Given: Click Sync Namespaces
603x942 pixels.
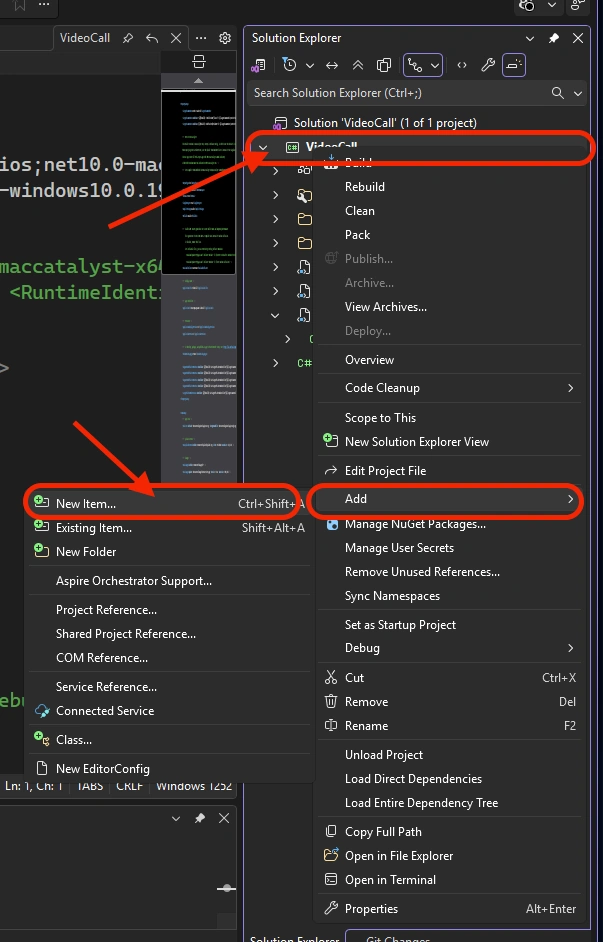Looking at the screenshot, I should coord(392,596).
